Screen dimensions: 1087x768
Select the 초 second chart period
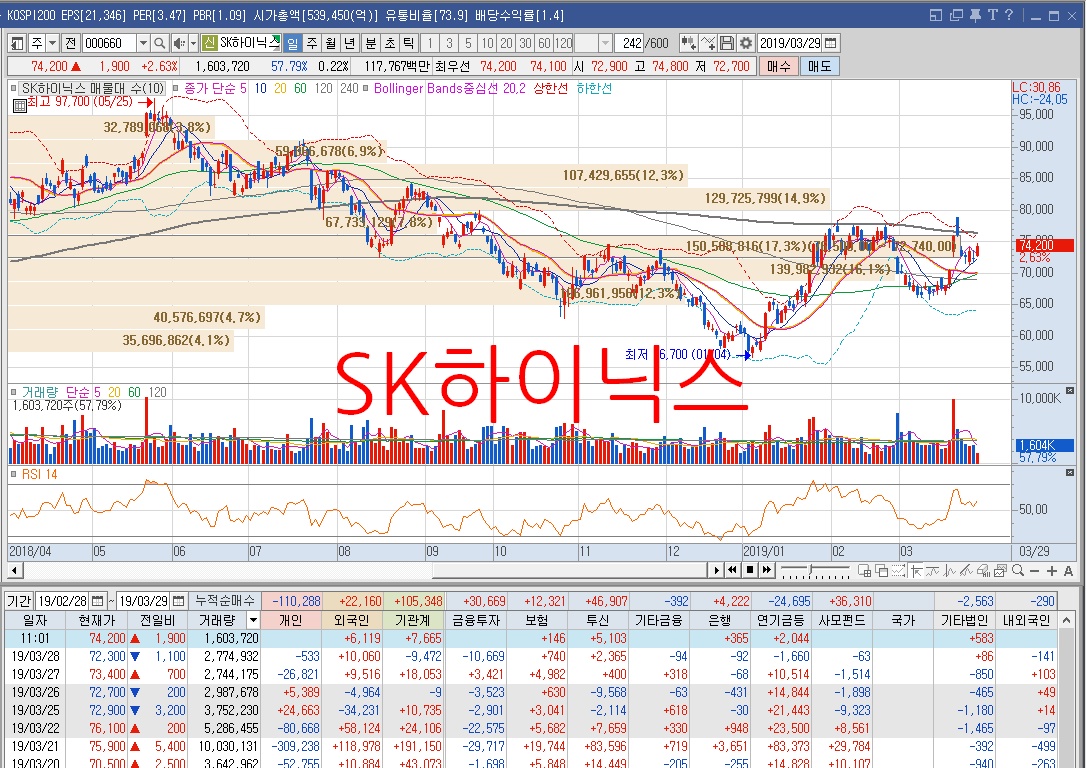(390, 43)
